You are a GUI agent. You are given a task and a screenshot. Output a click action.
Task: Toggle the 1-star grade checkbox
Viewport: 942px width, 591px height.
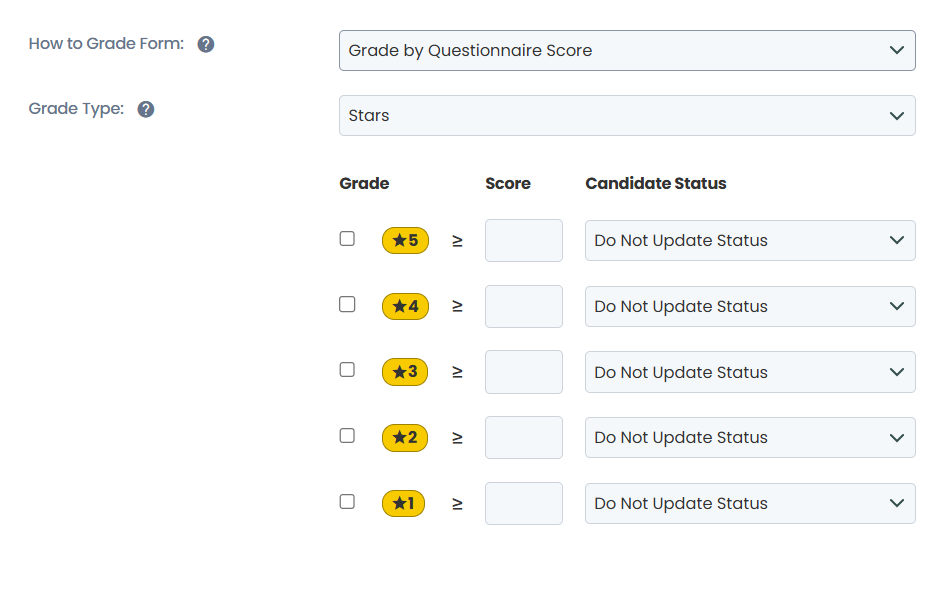click(x=347, y=502)
